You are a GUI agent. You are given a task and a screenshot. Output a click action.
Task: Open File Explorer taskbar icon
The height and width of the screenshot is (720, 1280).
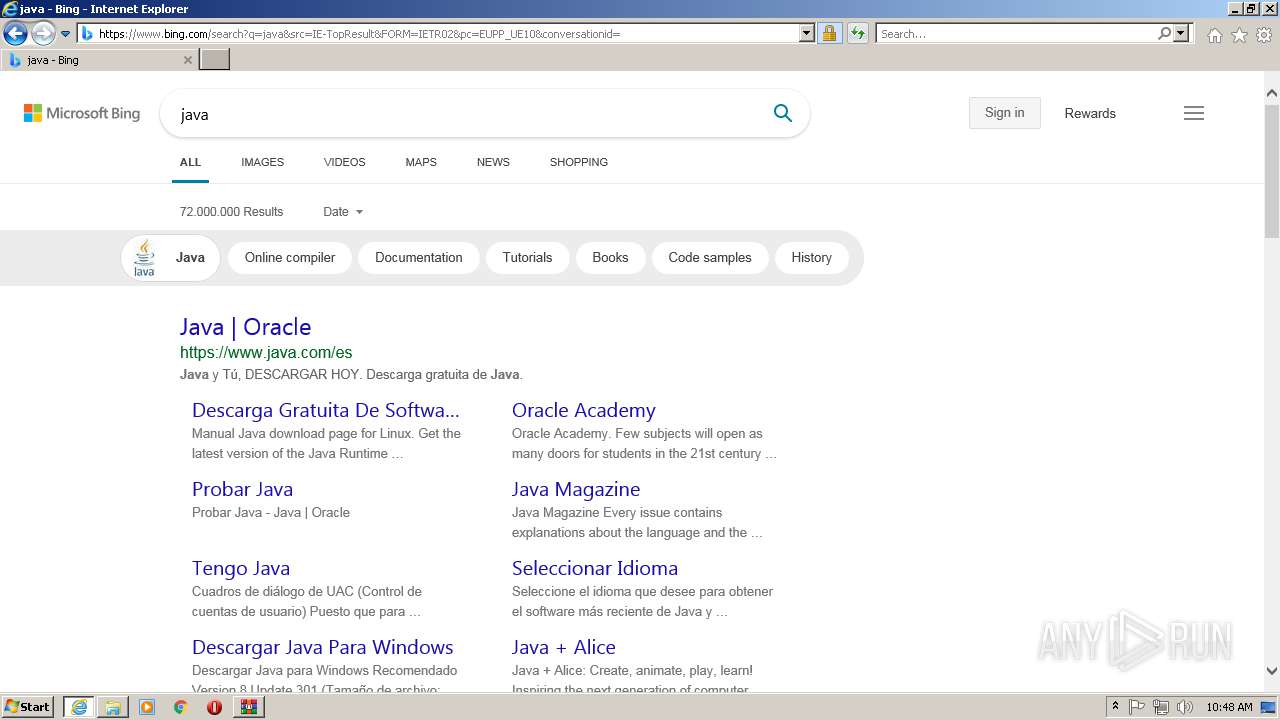pos(113,707)
